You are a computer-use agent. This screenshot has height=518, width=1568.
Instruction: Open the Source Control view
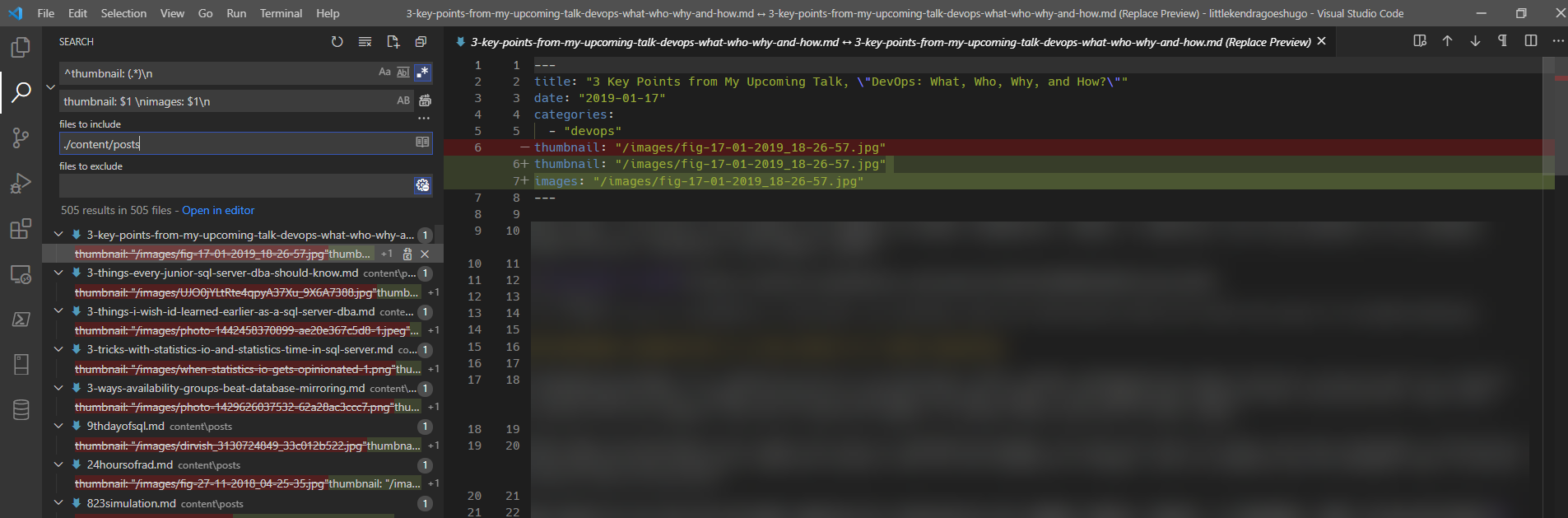click(x=21, y=138)
